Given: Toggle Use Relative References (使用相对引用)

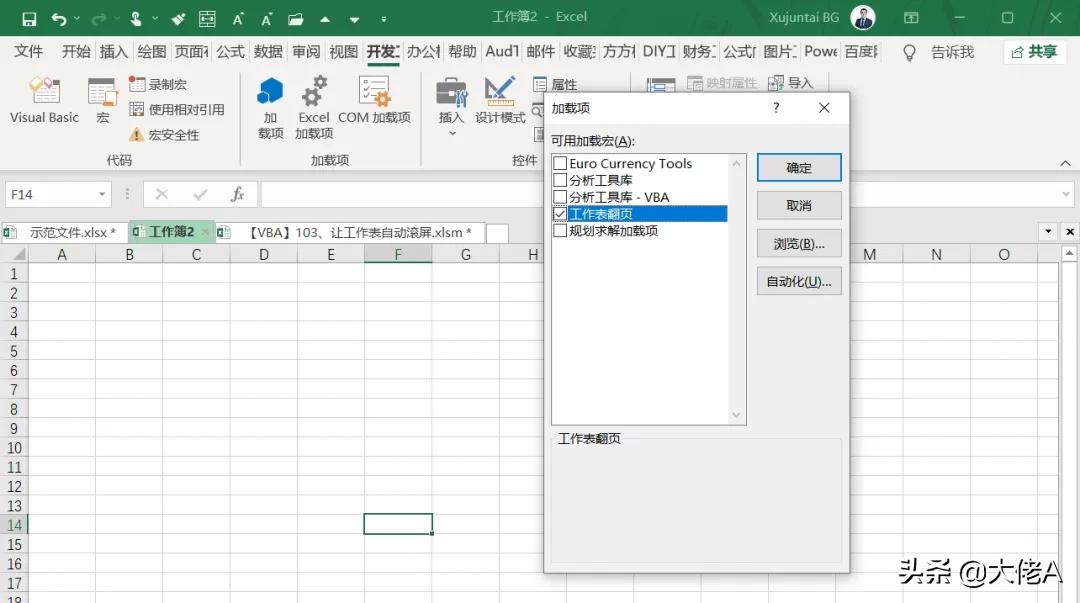Looking at the screenshot, I should click(x=177, y=109).
